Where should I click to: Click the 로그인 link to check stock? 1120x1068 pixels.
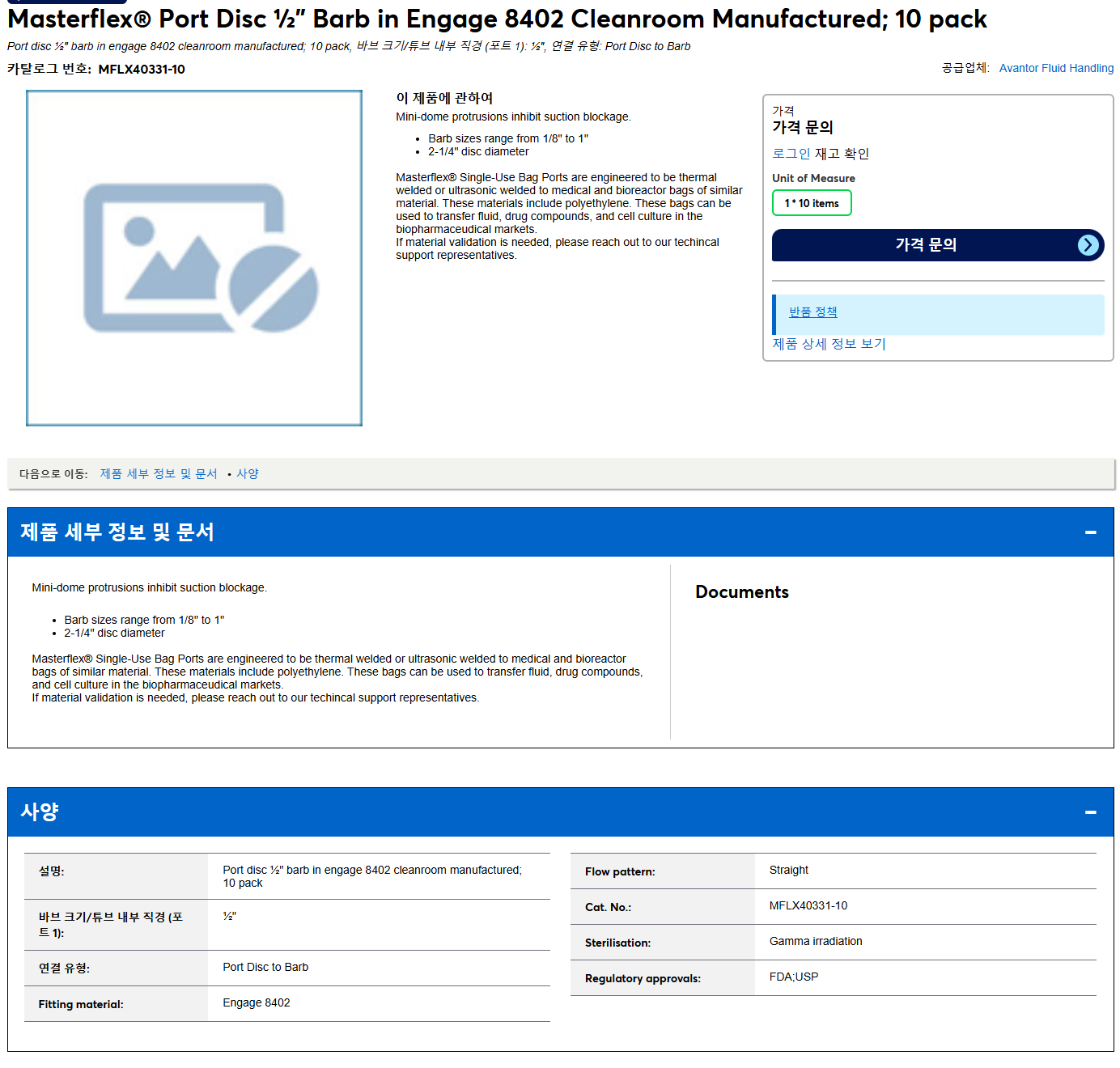(791, 154)
